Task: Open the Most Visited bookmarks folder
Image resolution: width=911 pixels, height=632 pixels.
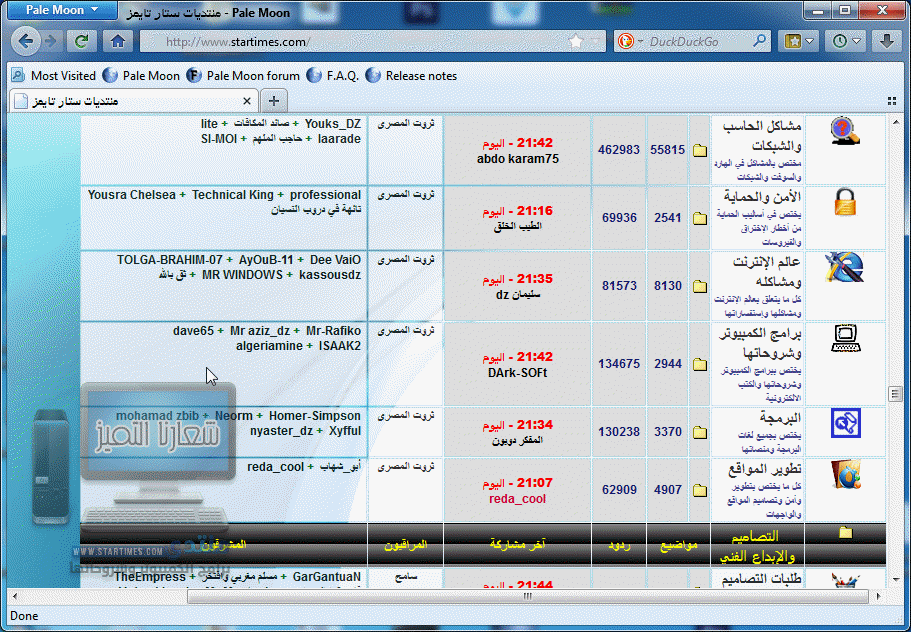Action: tap(53, 76)
